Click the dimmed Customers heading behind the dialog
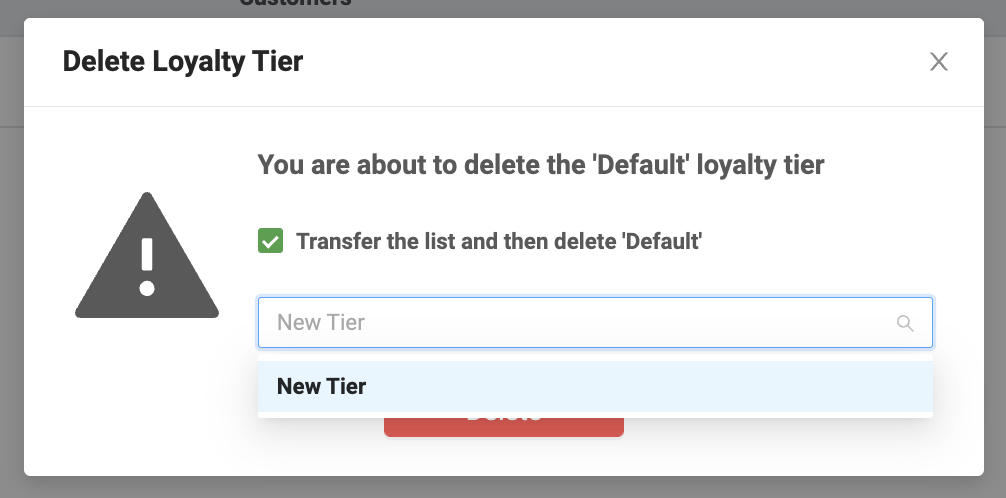This screenshot has height=498, width=1006. pos(295,4)
